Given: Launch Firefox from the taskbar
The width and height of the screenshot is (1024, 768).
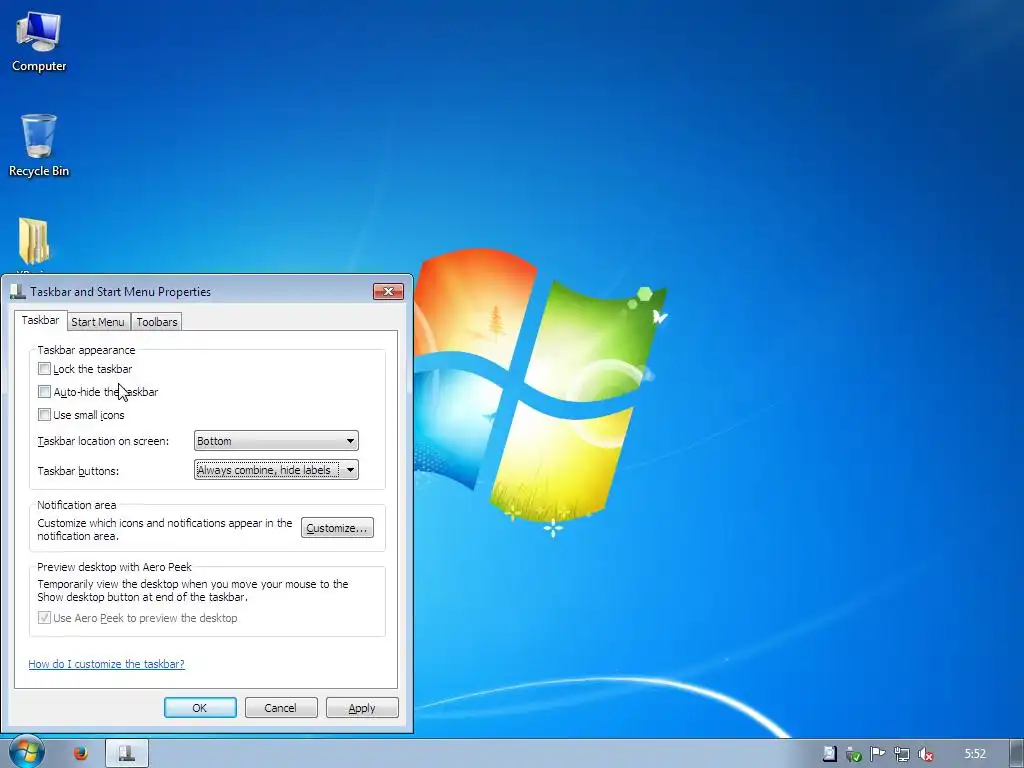Looking at the screenshot, I should 80,754.
